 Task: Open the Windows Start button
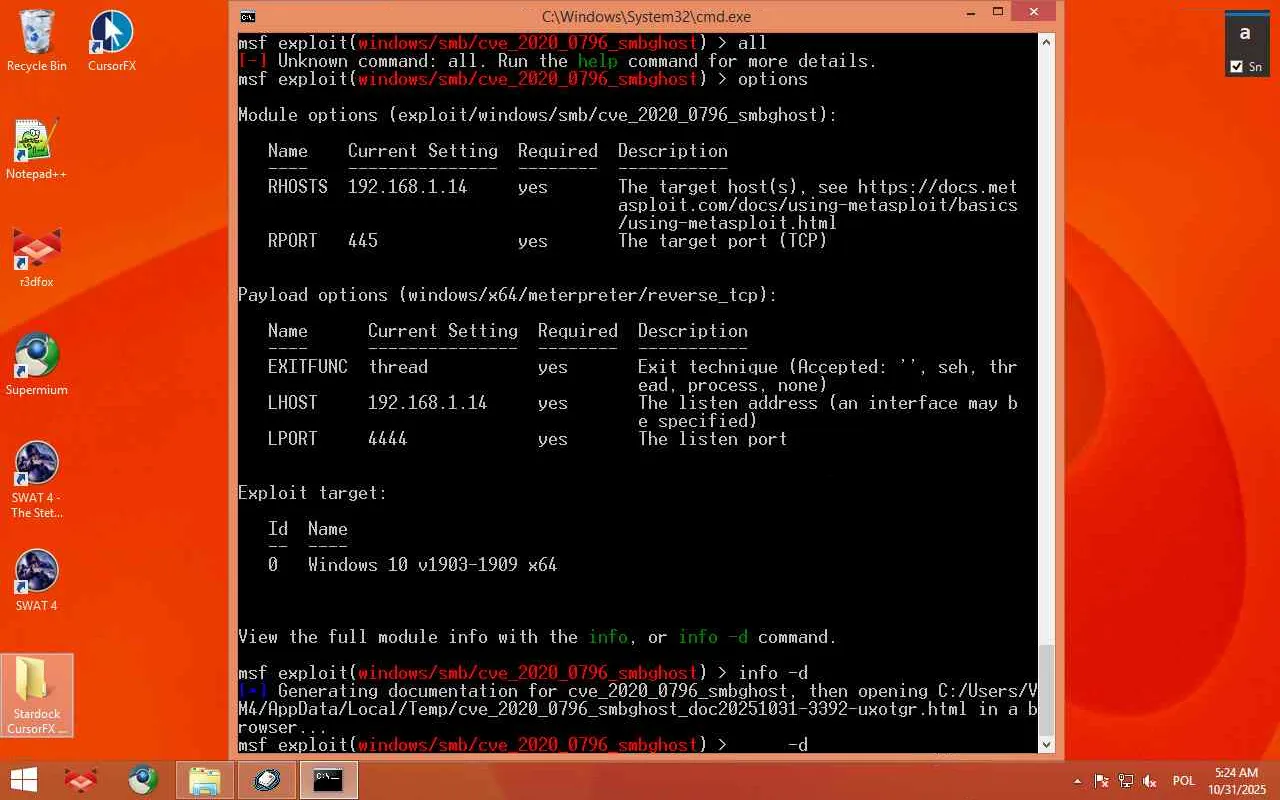[x=24, y=780]
